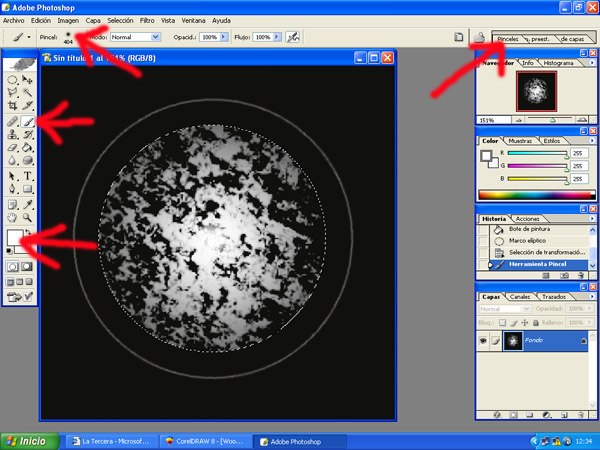Toggle lock all icon in Capas panel

[x=536, y=323]
